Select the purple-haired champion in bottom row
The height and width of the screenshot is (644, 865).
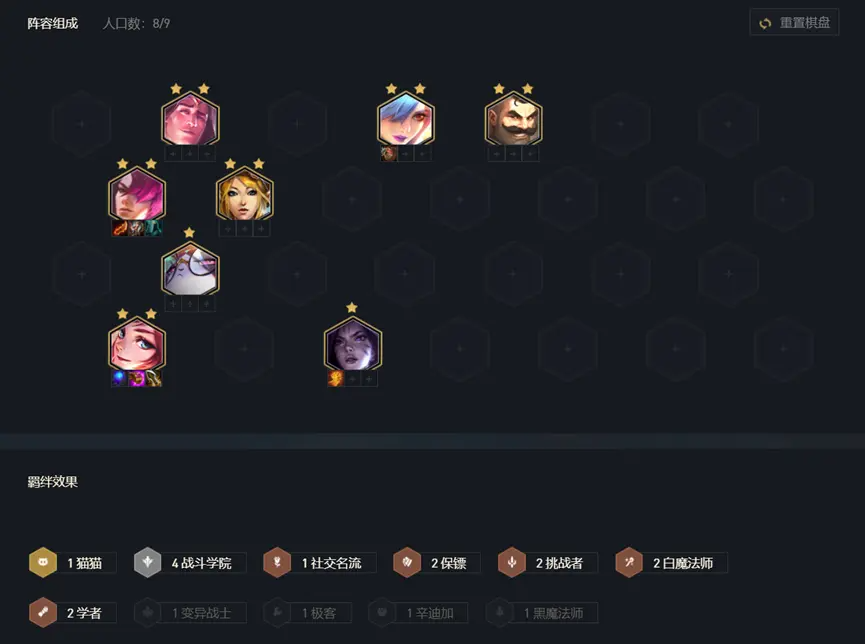point(353,345)
